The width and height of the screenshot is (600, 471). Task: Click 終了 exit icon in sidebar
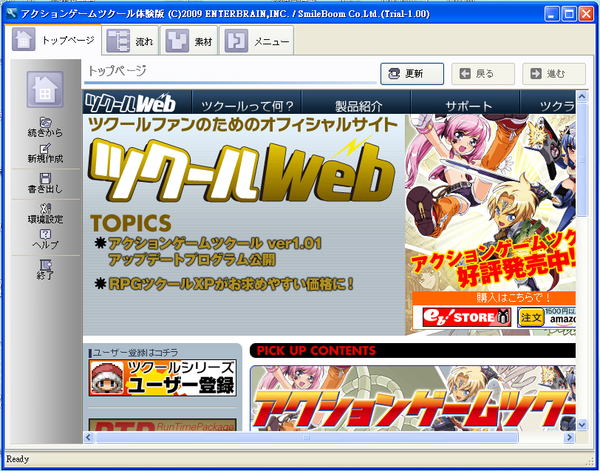tap(45, 270)
